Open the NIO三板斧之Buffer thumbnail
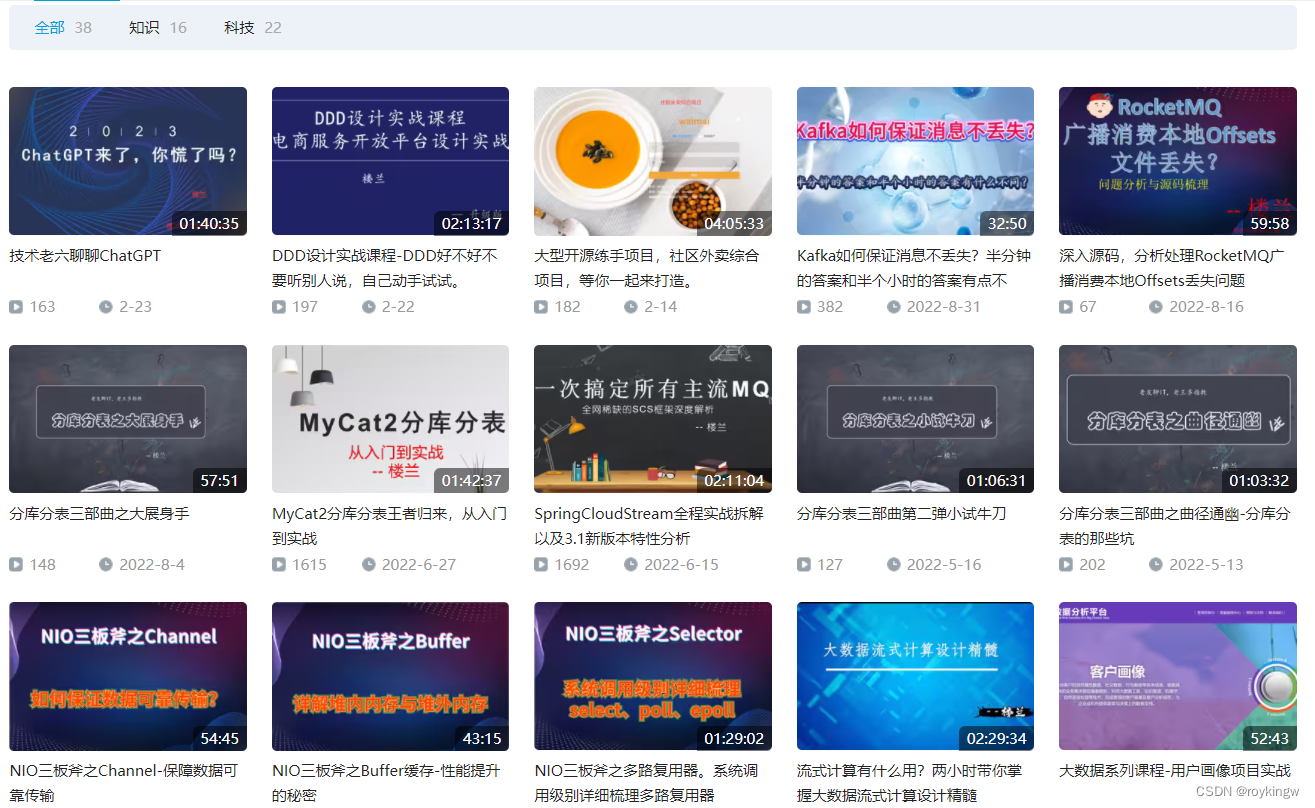 point(390,676)
